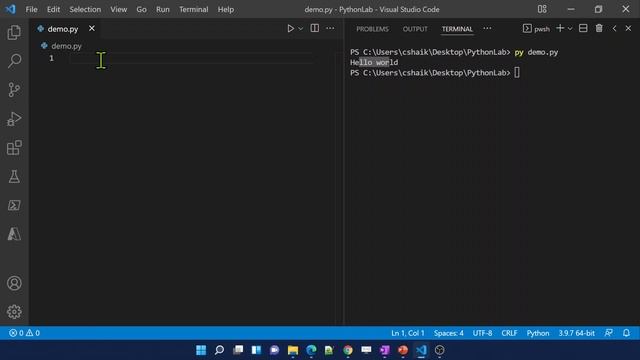Open the Terminal menu

[x=193, y=9]
